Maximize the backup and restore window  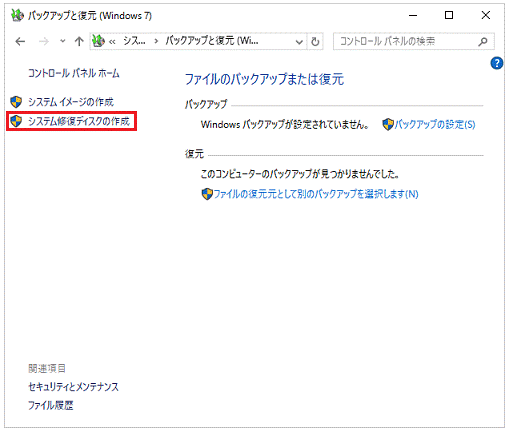click(x=449, y=15)
